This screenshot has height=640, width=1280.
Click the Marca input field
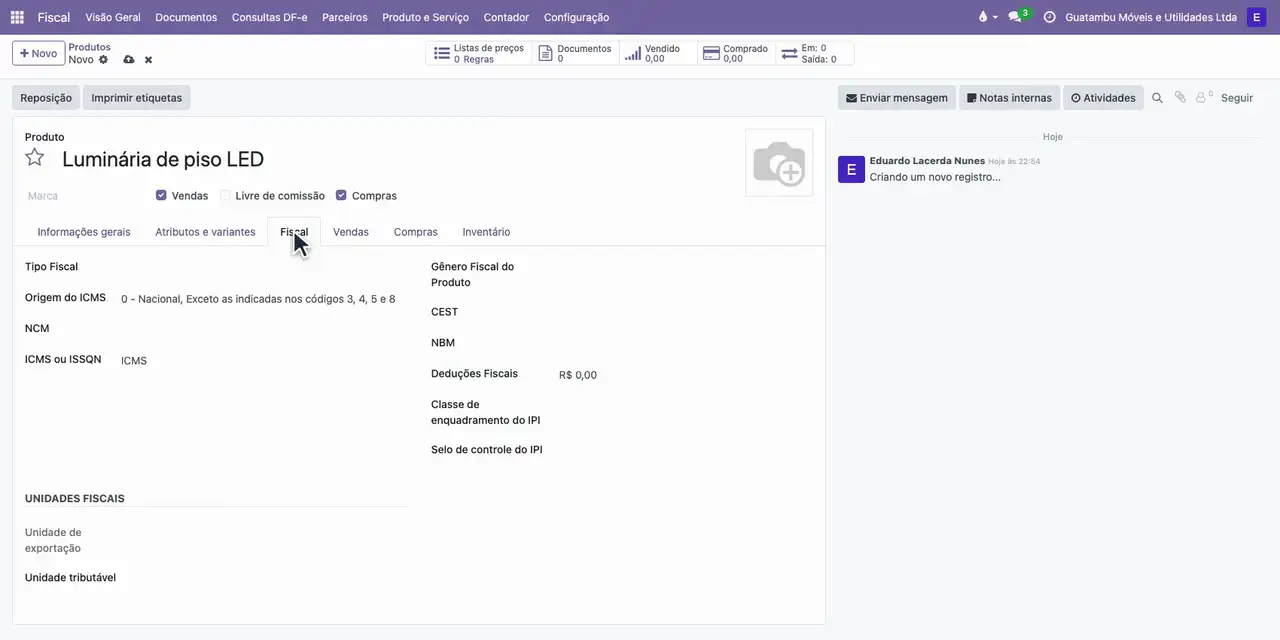coord(84,196)
